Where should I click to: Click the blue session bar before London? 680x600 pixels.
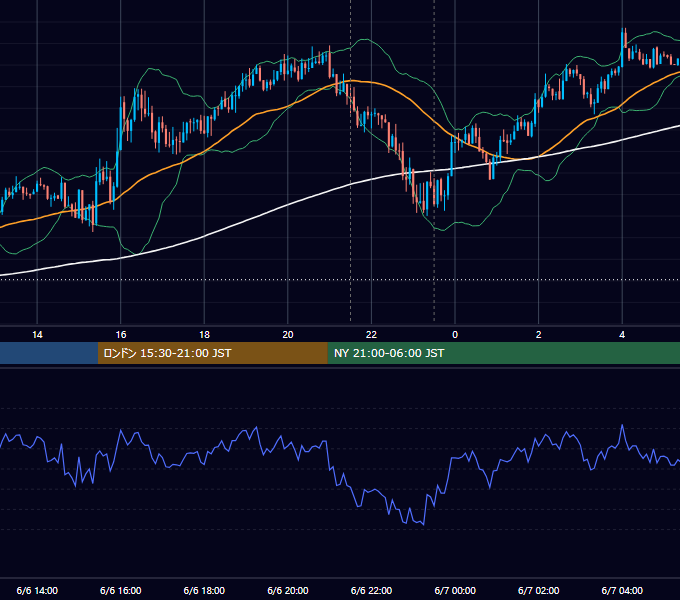point(49,353)
